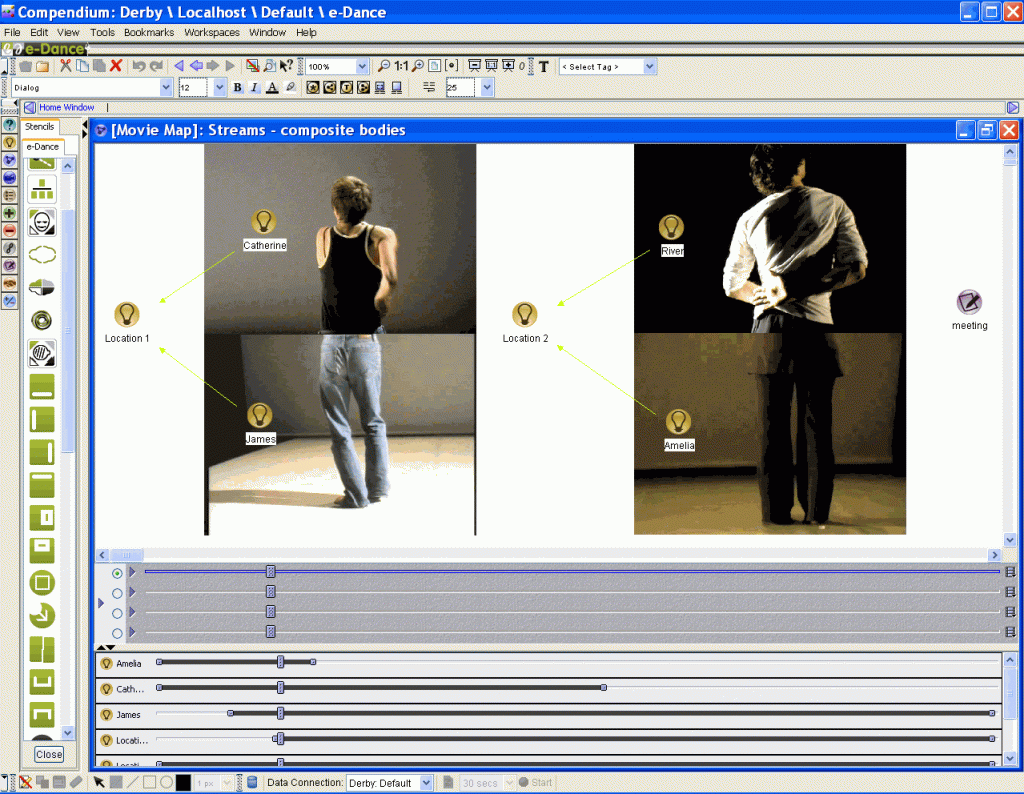Click the Location 2 idea node
The image size is (1024, 794).
pyautogui.click(x=525, y=315)
